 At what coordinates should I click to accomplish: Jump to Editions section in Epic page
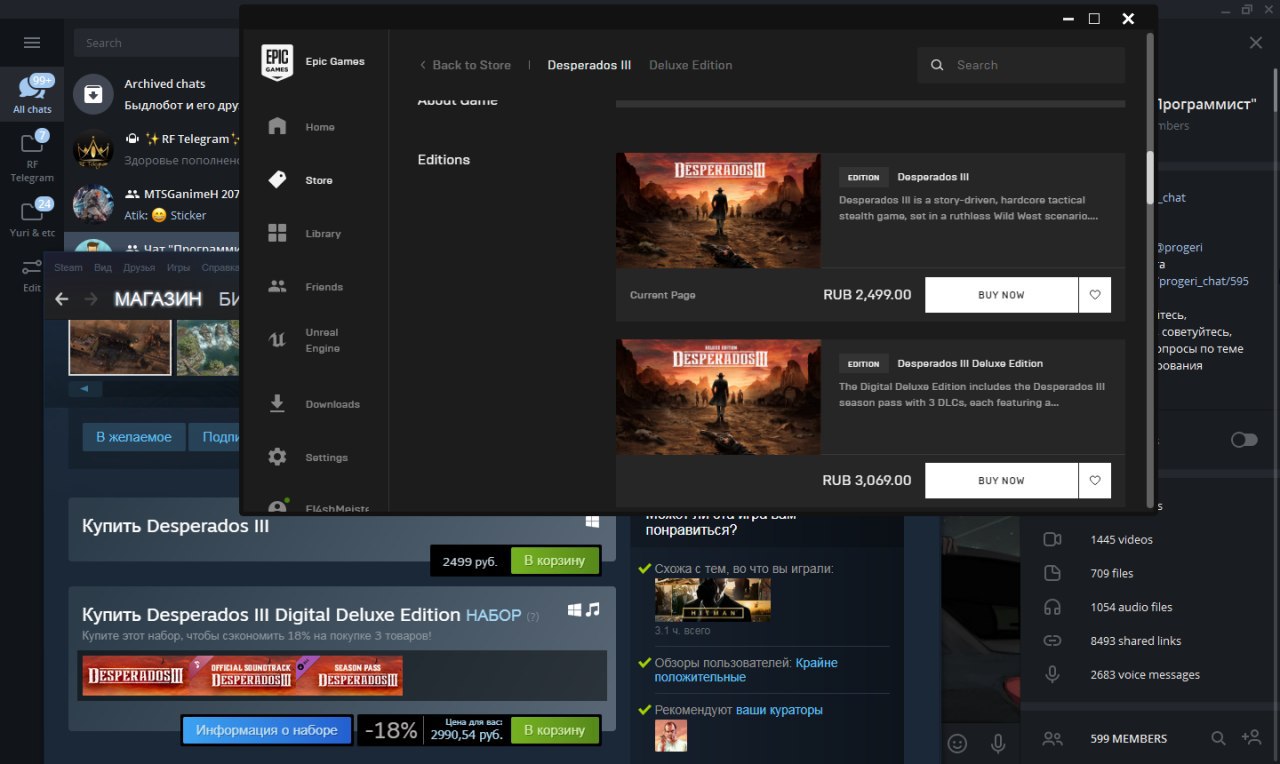point(443,160)
